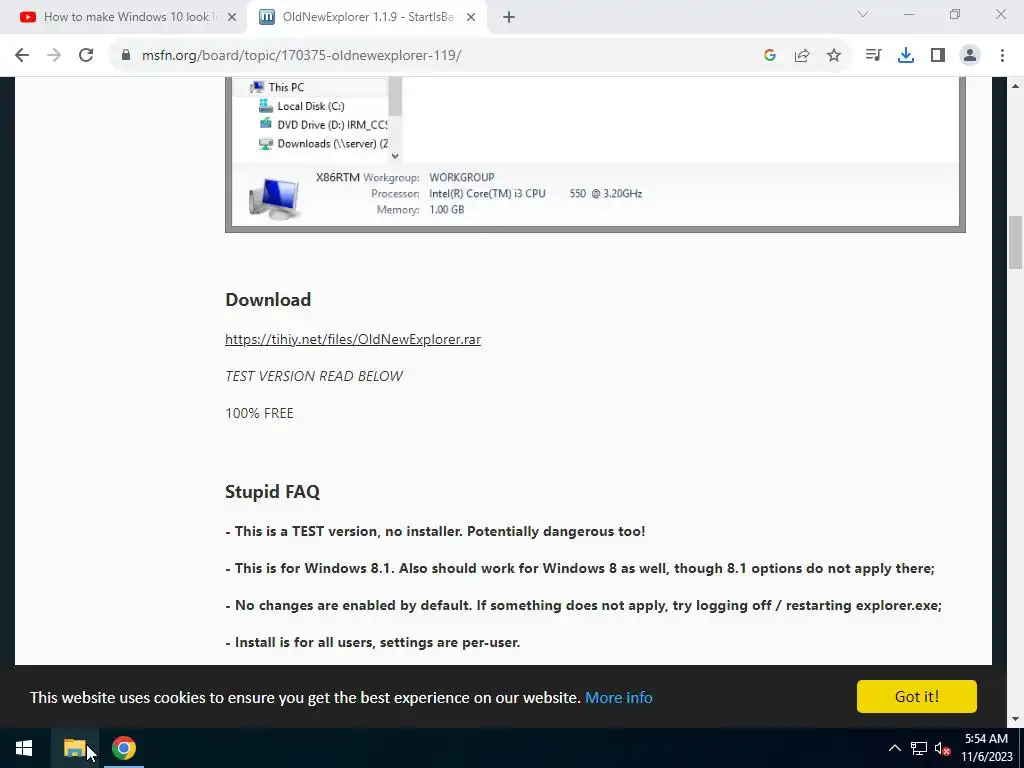Select the OldNewExplorer 1.1.9 tab
Image resolution: width=1024 pixels, height=768 pixels.
pos(367,18)
